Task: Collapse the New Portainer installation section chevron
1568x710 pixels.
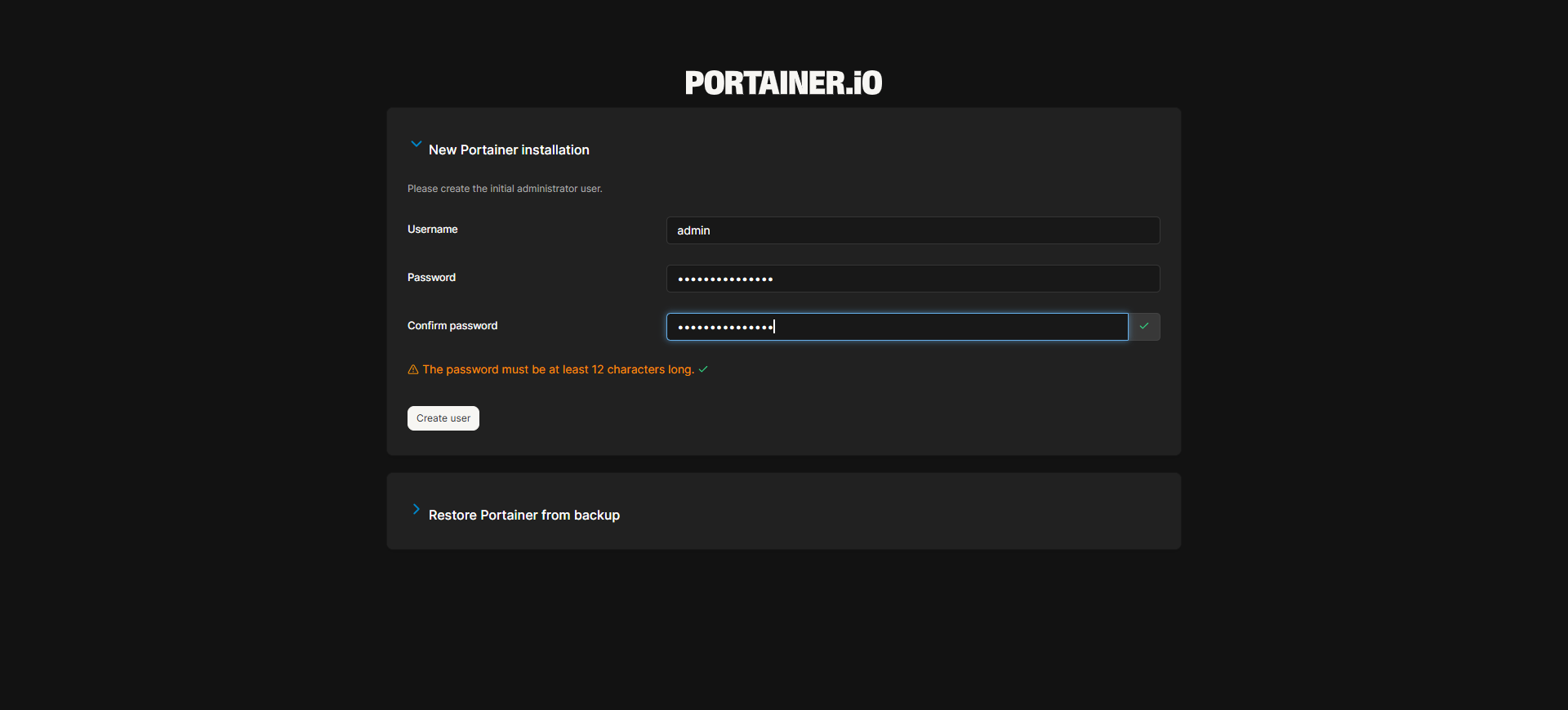Action: [416, 144]
